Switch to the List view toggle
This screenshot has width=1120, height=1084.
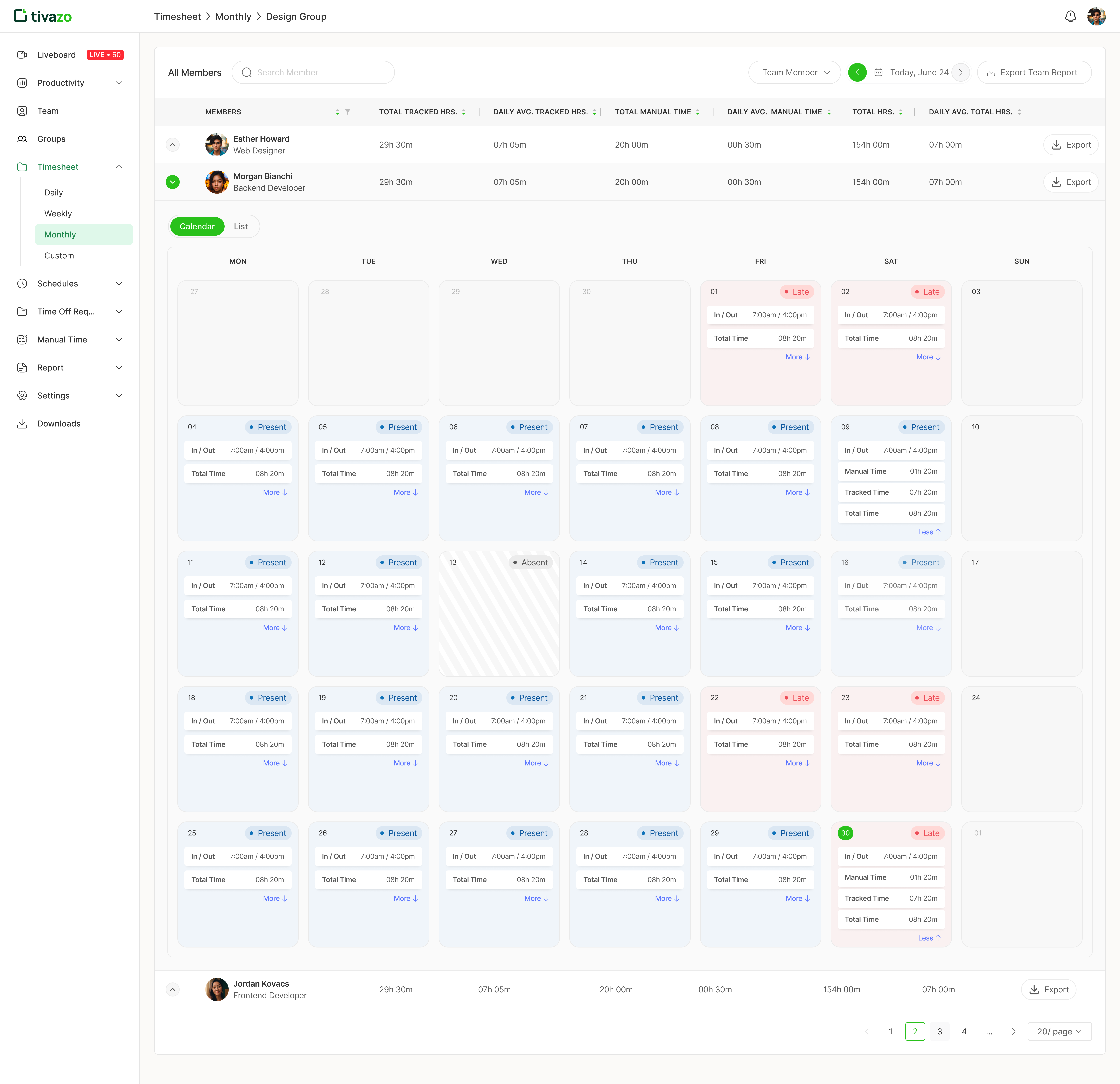241,226
